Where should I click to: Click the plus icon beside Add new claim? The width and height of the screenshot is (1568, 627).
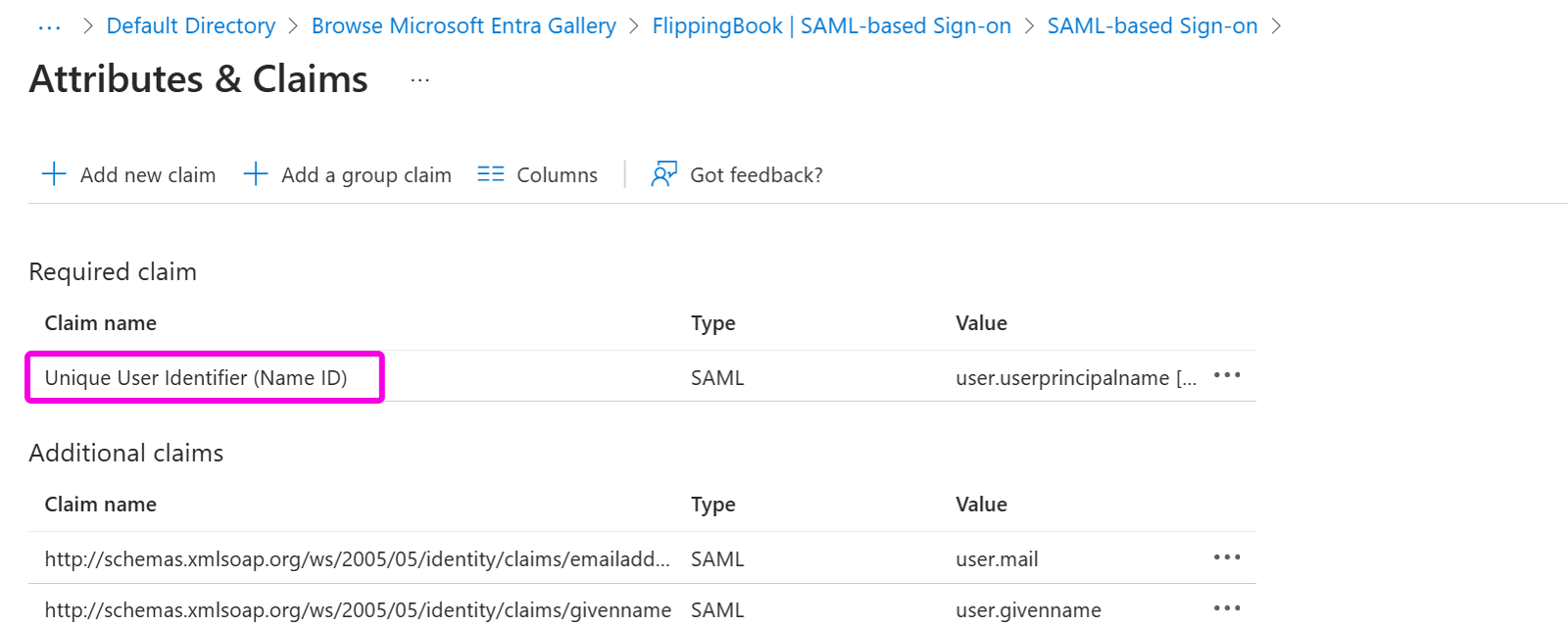(54, 173)
